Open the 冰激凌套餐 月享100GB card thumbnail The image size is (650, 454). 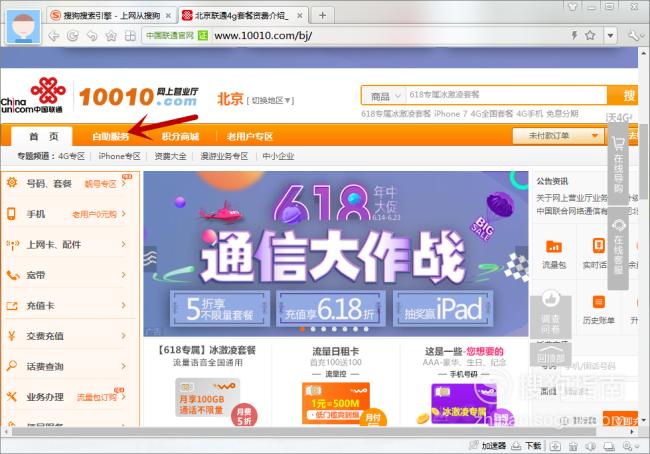click(x=207, y=398)
